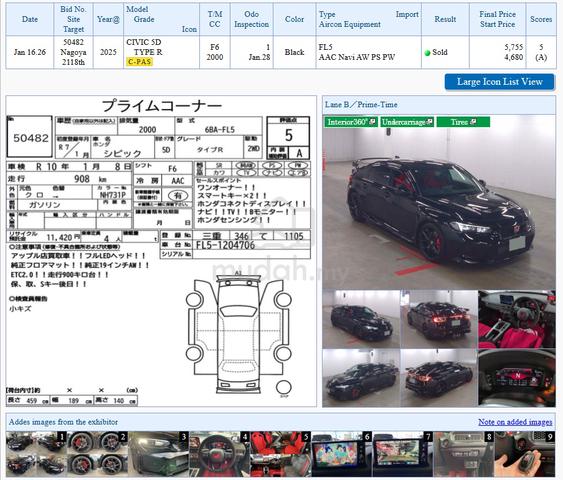Click the green Sold status dot

(427, 53)
